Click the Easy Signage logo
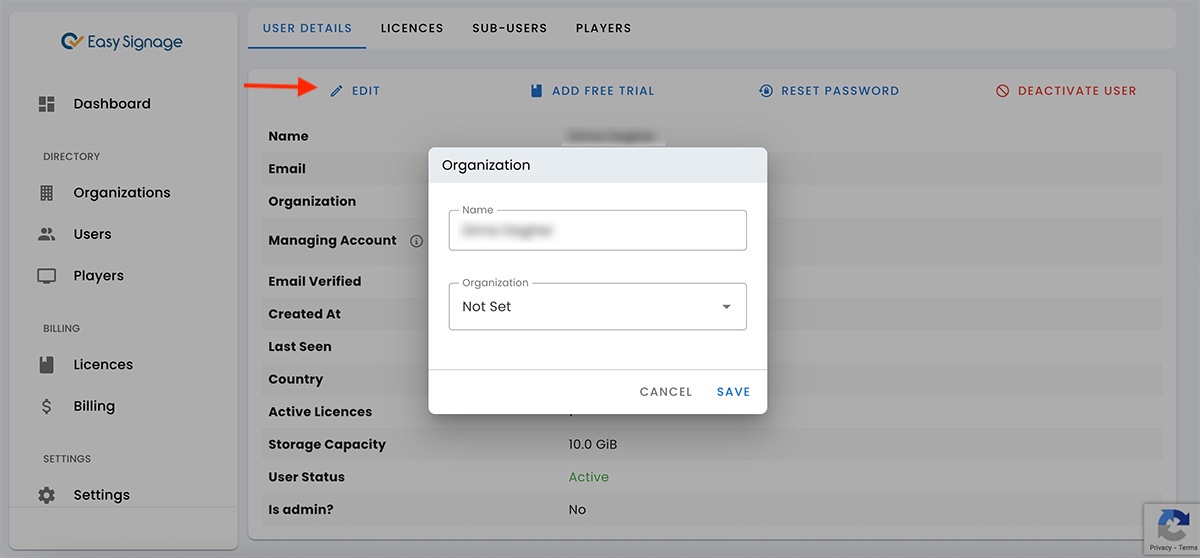Viewport: 1200px width, 558px height. click(x=121, y=42)
